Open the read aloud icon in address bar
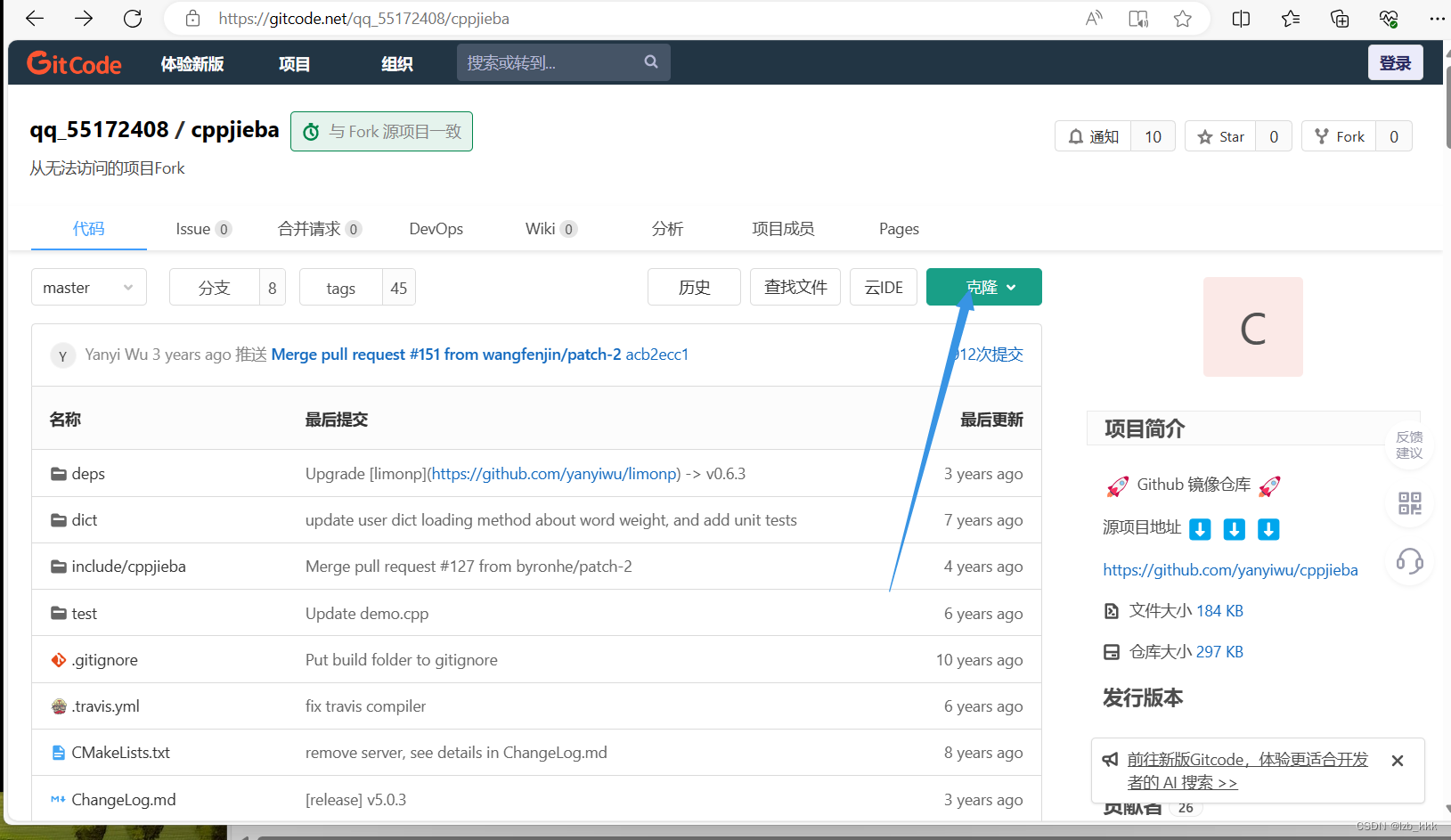Image resolution: width=1451 pixels, height=840 pixels. (x=1094, y=19)
